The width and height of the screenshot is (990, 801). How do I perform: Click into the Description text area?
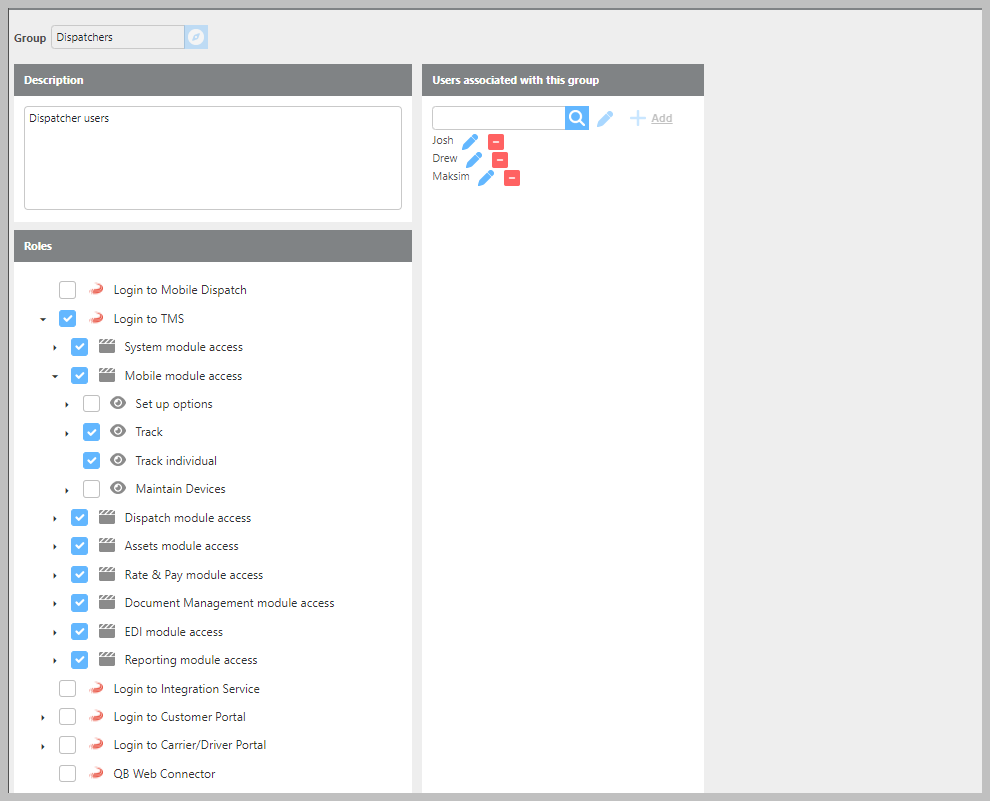tap(212, 158)
